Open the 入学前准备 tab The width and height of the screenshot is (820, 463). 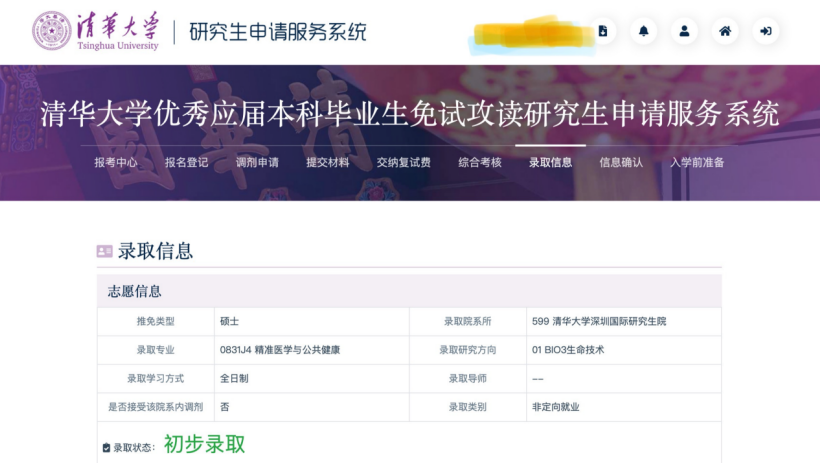[x=698, y=163]
